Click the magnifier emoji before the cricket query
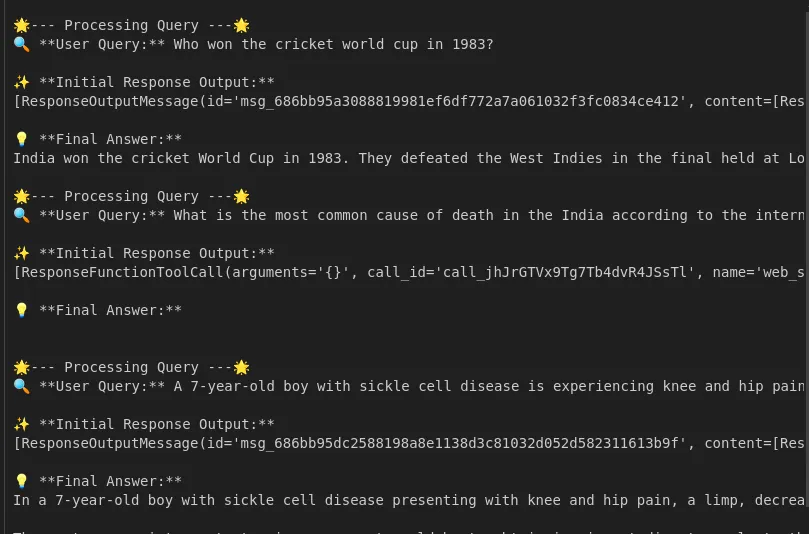This screenshot has width=809, height=534. point(22,44)
